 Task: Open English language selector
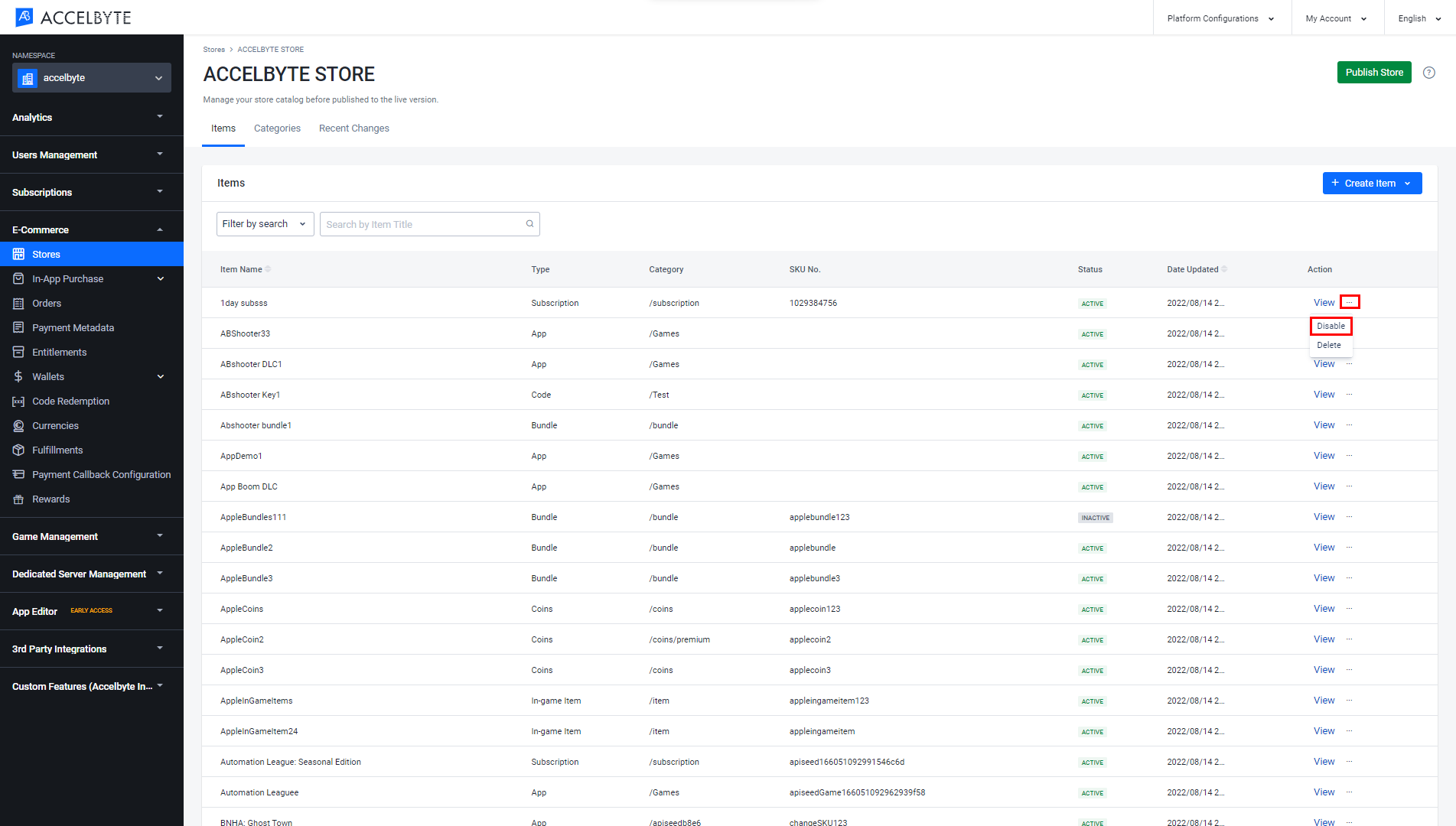coord(1419,18)
